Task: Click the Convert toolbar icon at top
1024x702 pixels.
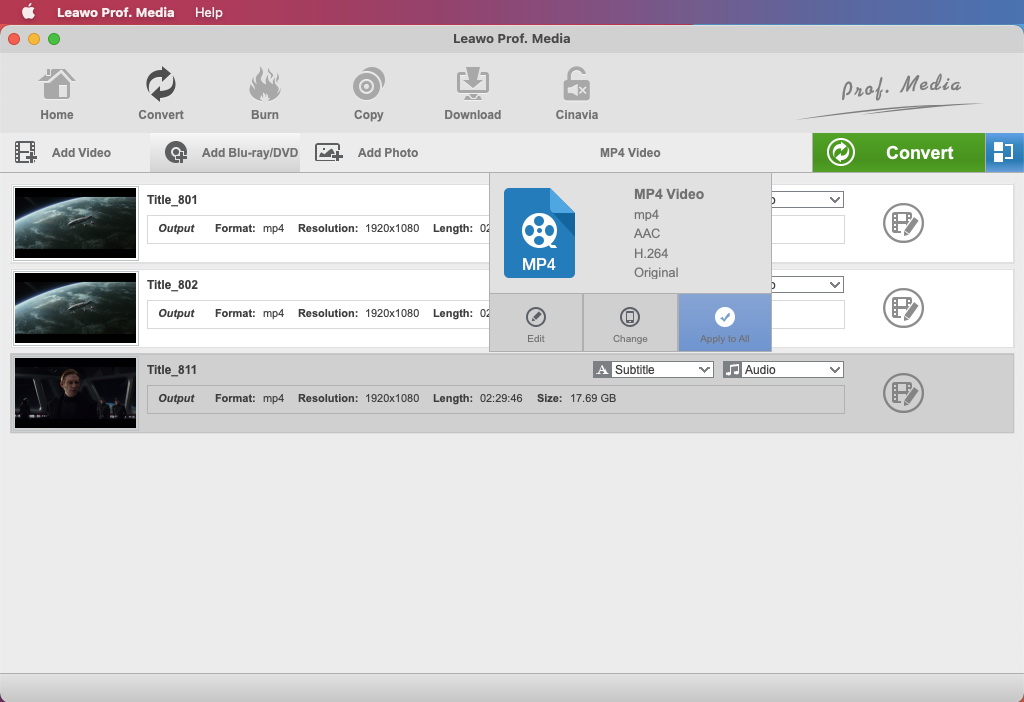Action: pyautogui.click(x=160, y=95)
